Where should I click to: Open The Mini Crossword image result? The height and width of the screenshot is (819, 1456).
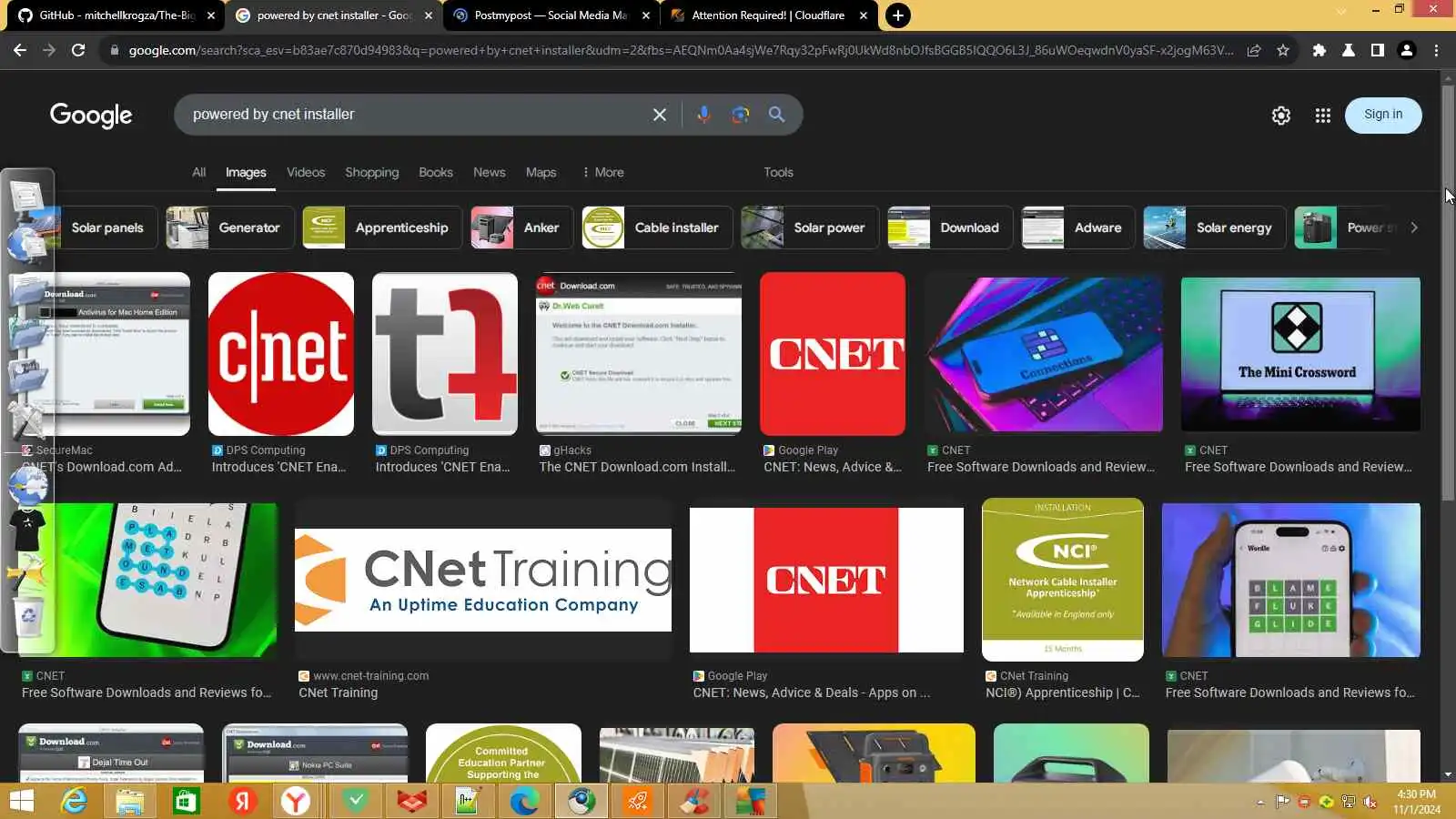pos(1300,354)
